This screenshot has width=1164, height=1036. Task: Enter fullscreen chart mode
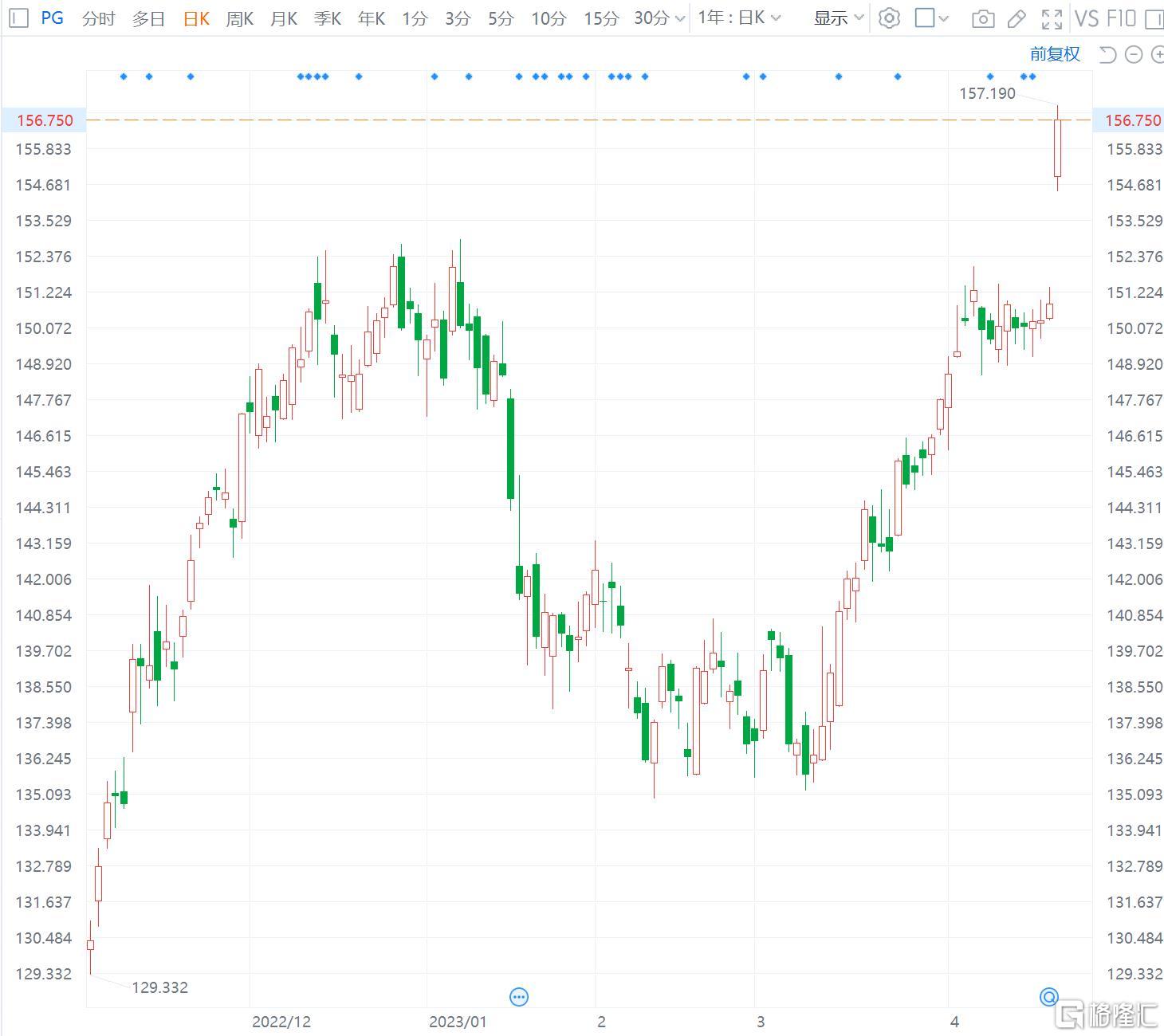pyautogui.click(x=1052, y=18)
